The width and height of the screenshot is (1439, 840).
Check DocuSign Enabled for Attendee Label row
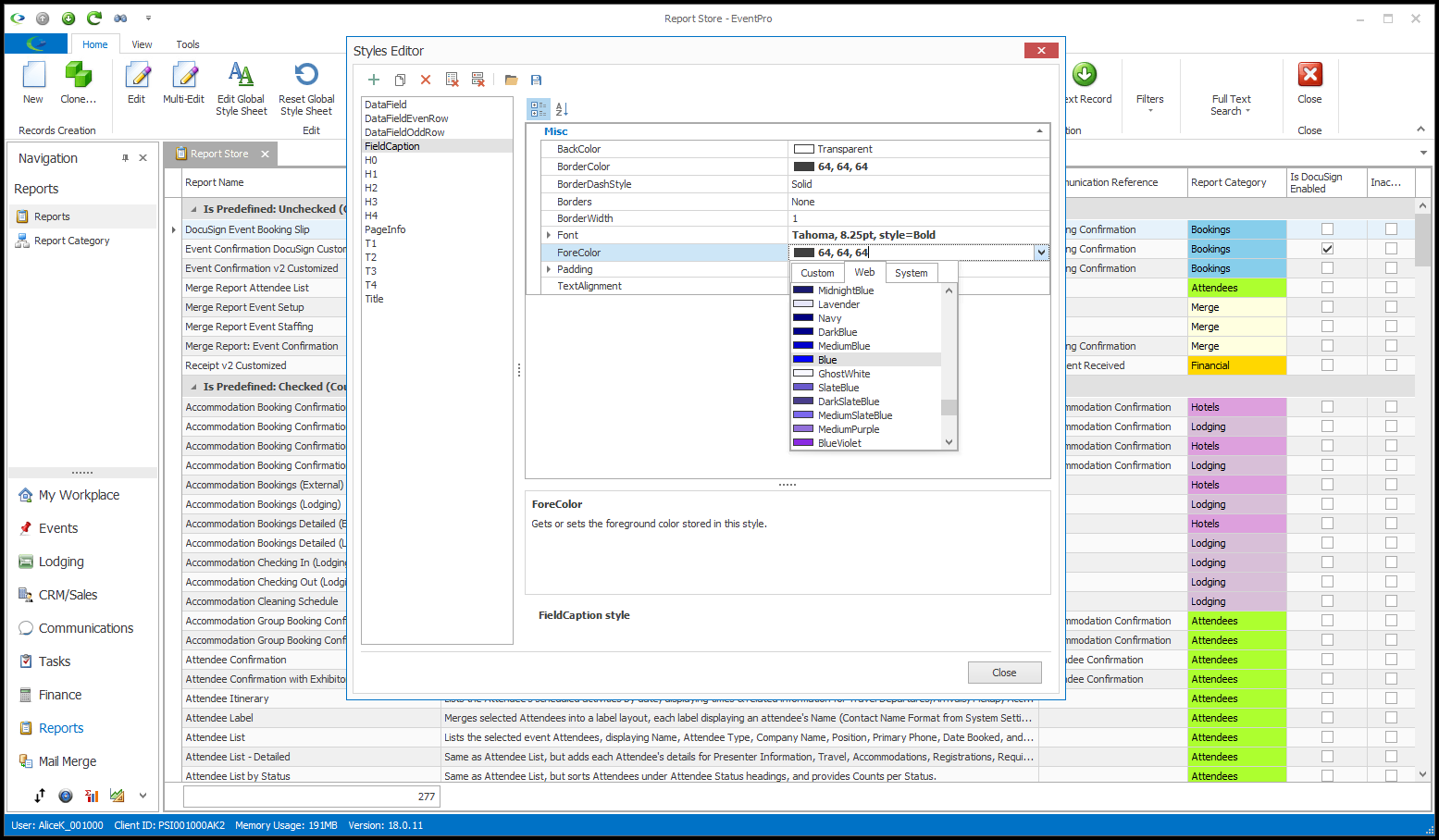pyautogui.click(x=1327, y=718)
